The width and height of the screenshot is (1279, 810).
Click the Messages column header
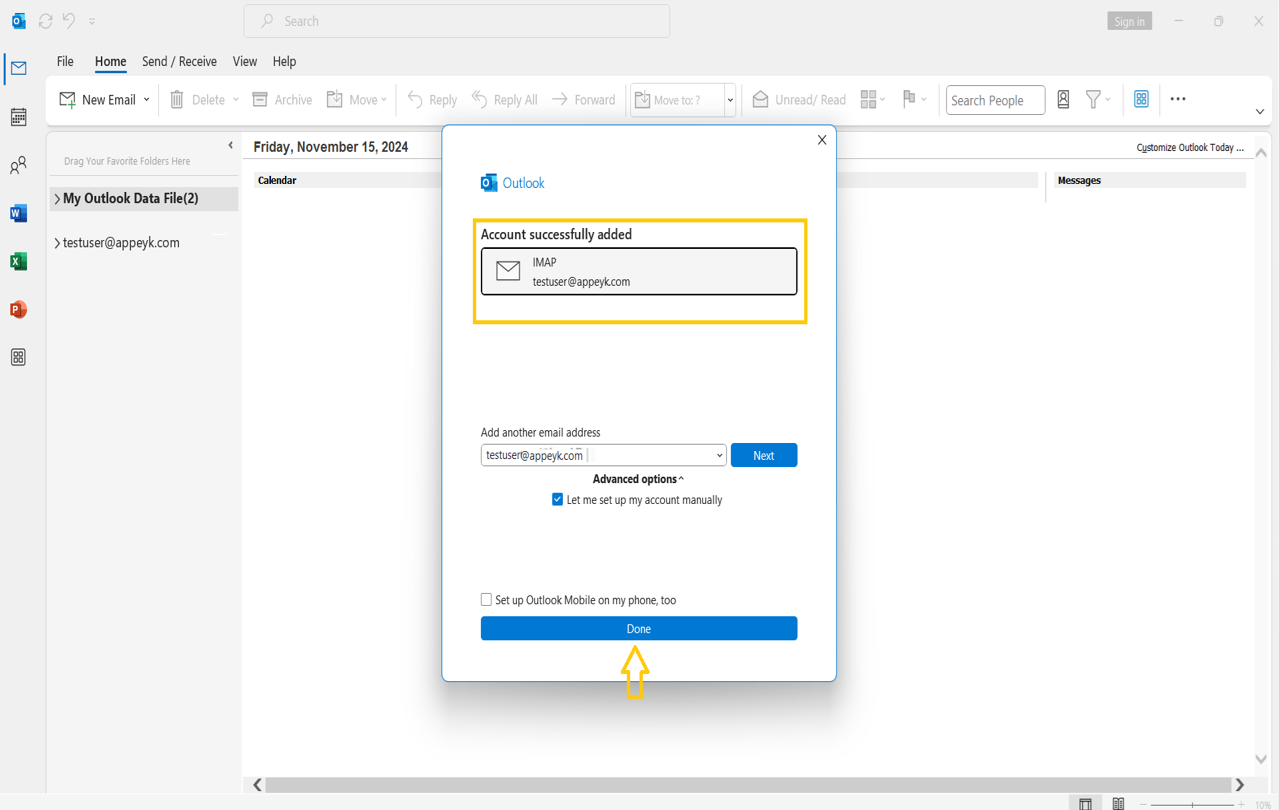pos(1079,180)
